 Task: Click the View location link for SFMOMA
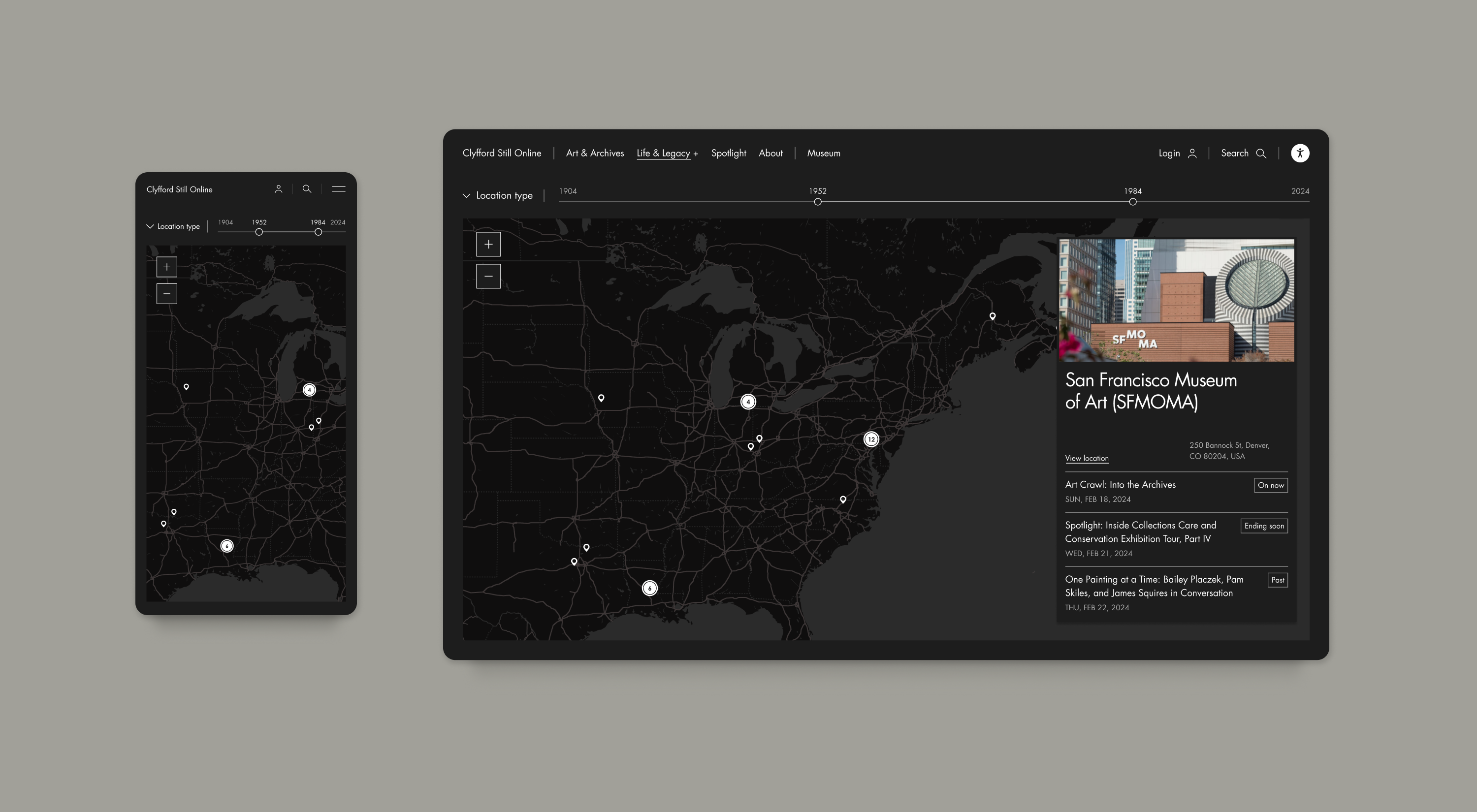1086,457
